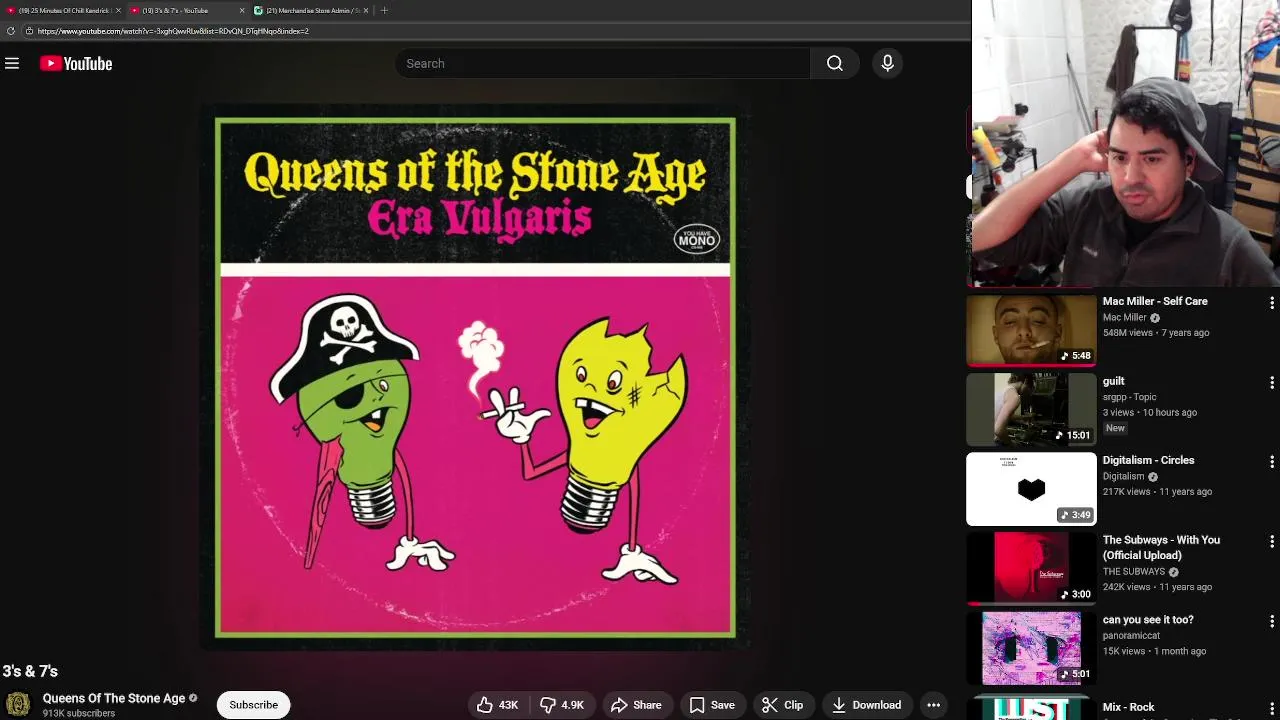Open options menu for Mac Miller - Self Care

tap(1271, 303)
